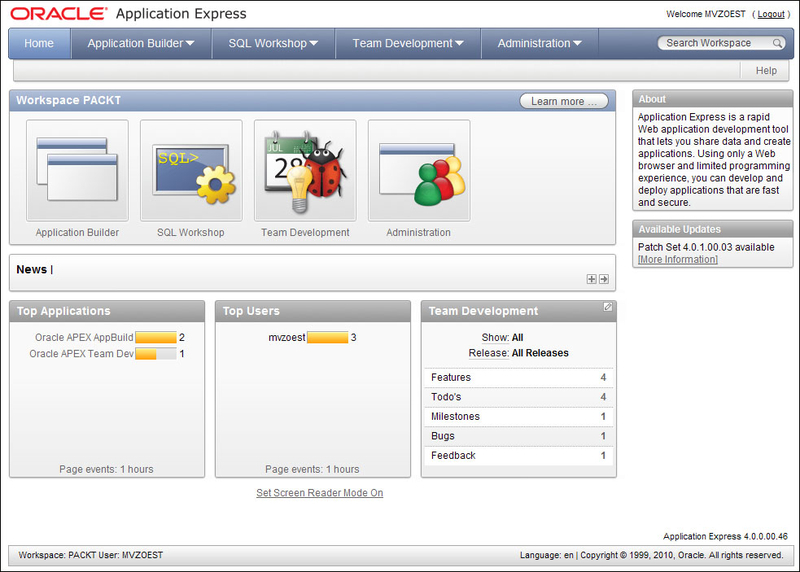Image resolution: width=800 pixels, height=572 pixels.
Task: Click the Help link
Action: coord(766,70)
